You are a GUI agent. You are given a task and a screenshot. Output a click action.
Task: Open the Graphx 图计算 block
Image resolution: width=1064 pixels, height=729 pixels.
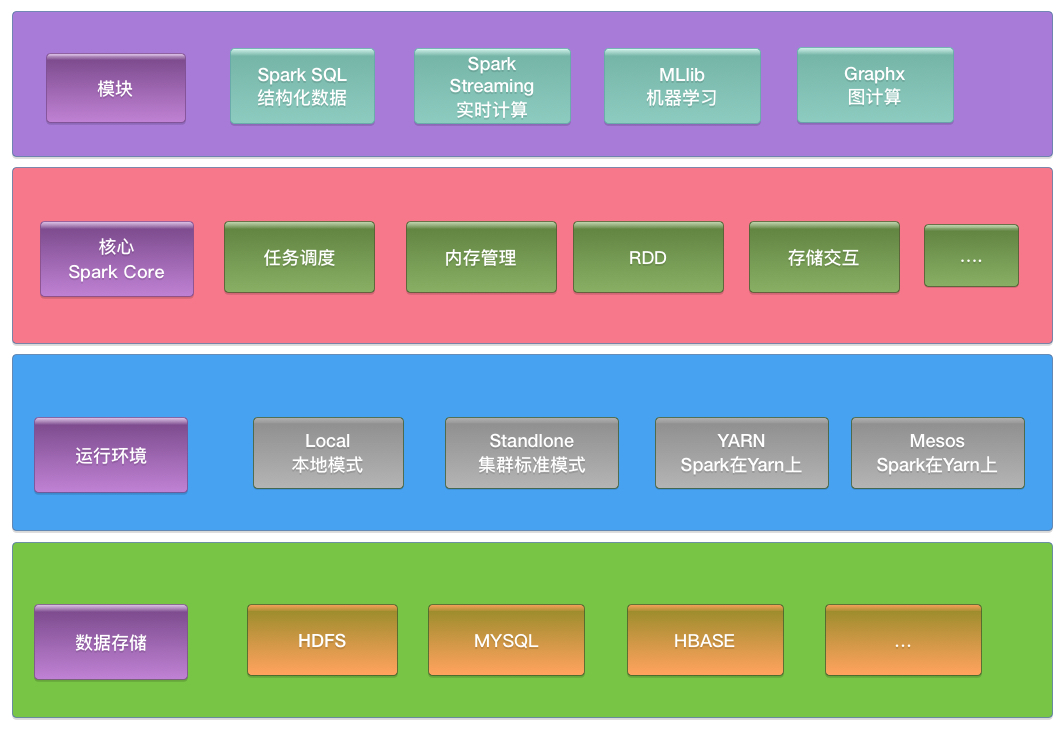coord(875,86)
